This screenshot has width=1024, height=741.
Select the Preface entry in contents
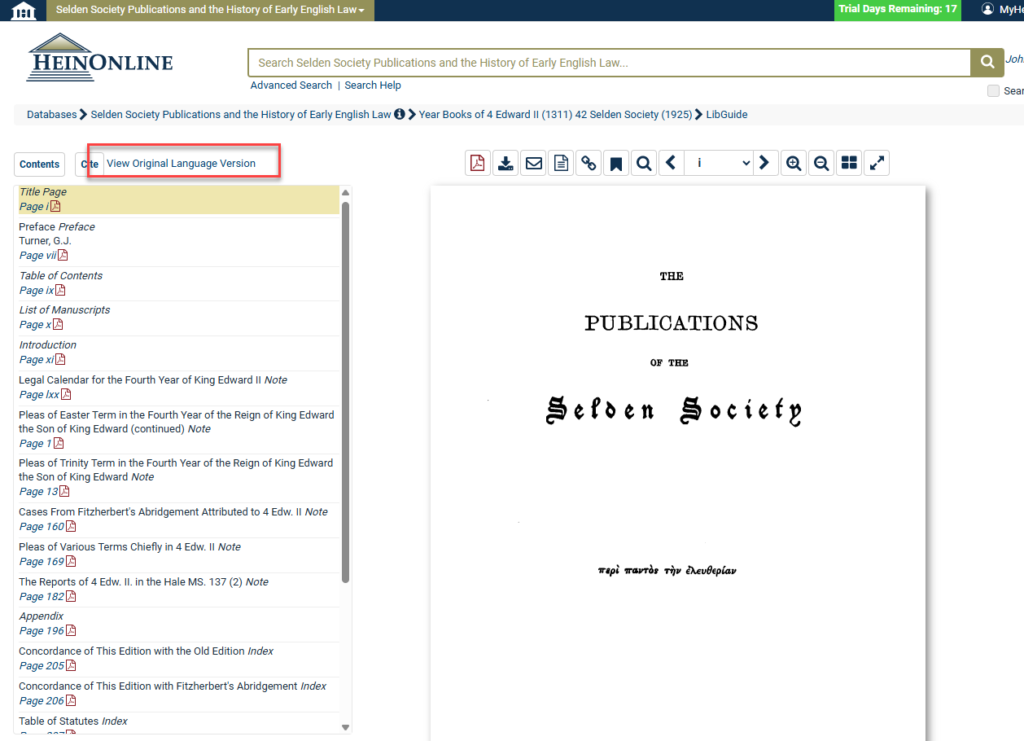pos(37,227)
